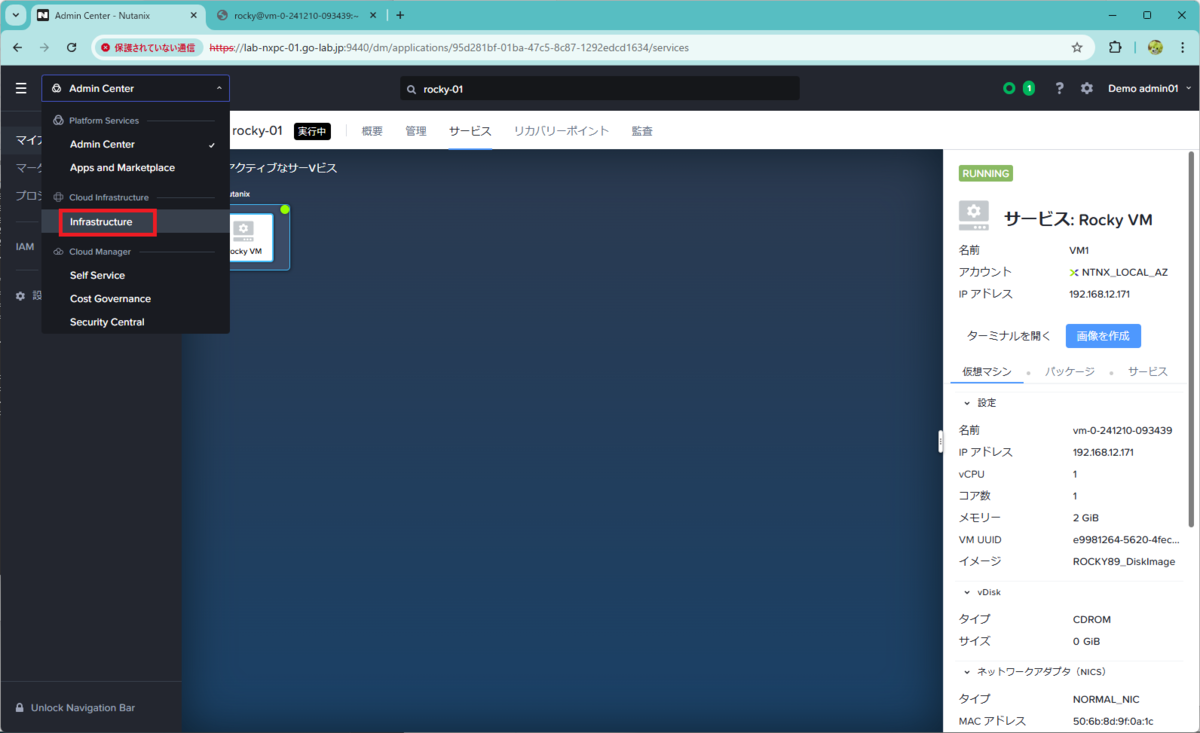Open the tab search chevron in Chrome
The width and height of the screenshot is (1200, 733).
tap(16, 15)
